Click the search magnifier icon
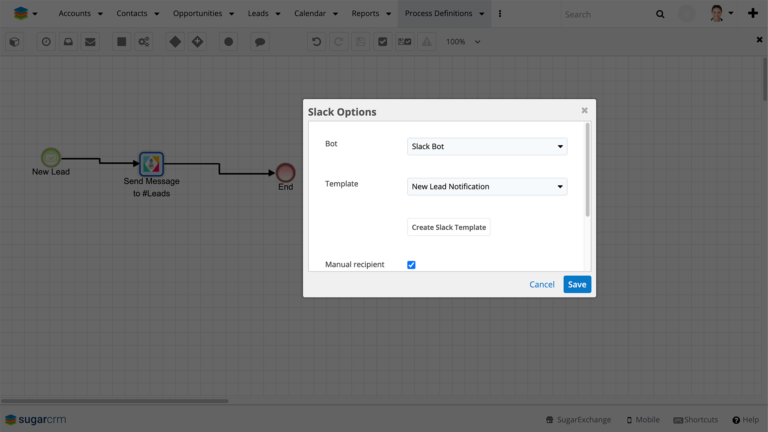 click(x=660, y=14)
